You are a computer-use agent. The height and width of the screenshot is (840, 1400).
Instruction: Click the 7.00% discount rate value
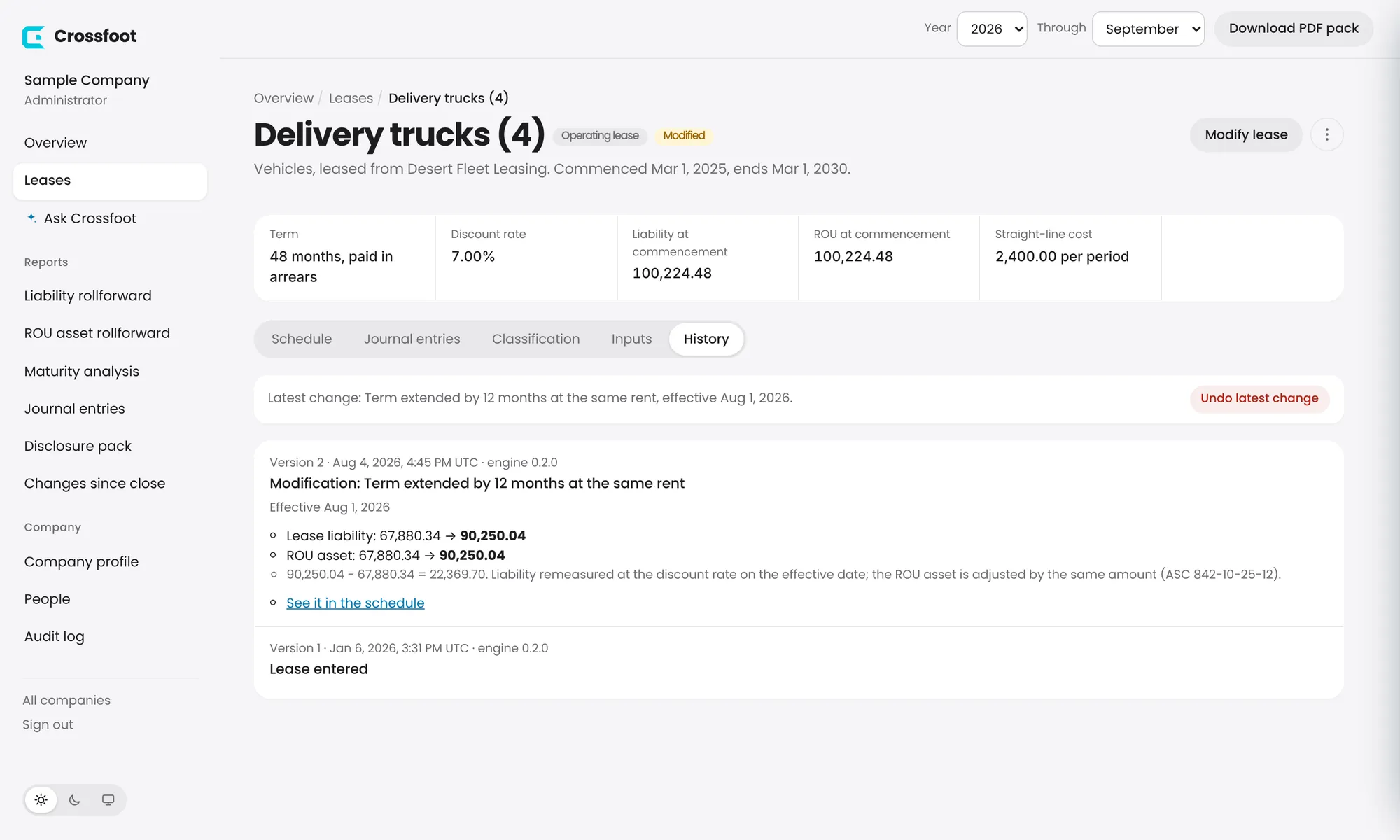coord(473,256)
